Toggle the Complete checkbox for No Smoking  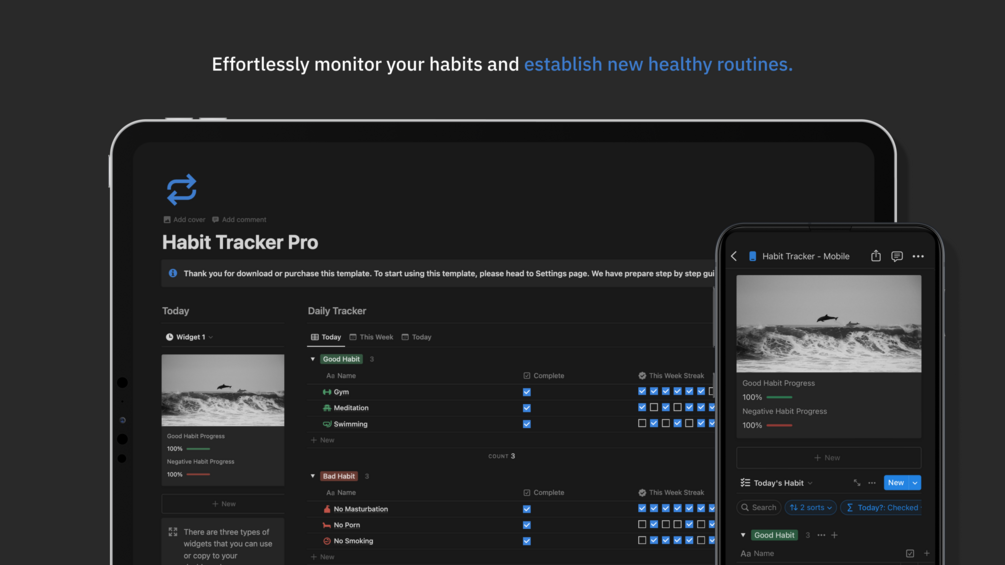(x=527, y=541)
